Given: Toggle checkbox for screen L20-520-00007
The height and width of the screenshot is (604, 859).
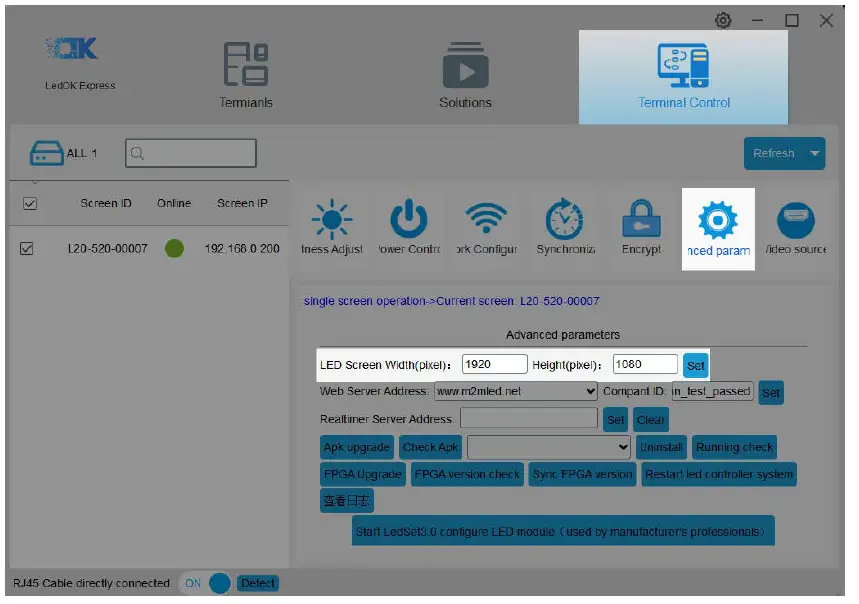Looking at the screenshot, I should click(x=26, y=249).
